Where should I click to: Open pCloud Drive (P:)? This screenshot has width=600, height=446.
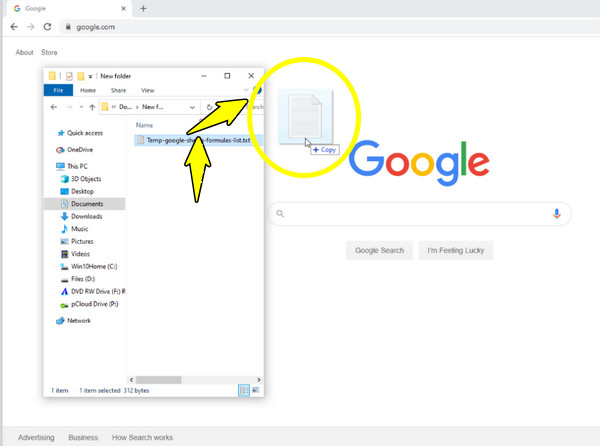[x=94, y=304]
